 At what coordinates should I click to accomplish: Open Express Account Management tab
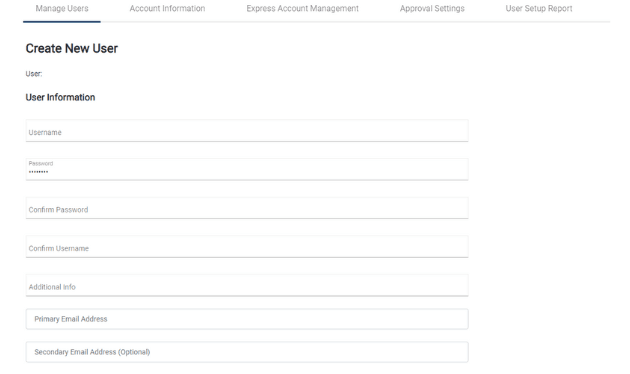(x=303, y=8)
